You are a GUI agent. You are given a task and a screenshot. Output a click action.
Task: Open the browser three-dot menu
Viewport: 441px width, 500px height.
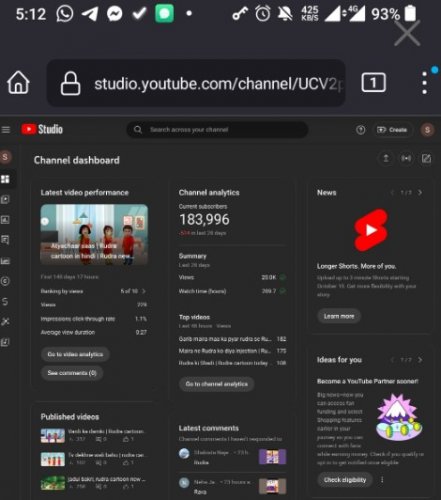[424, 83]
